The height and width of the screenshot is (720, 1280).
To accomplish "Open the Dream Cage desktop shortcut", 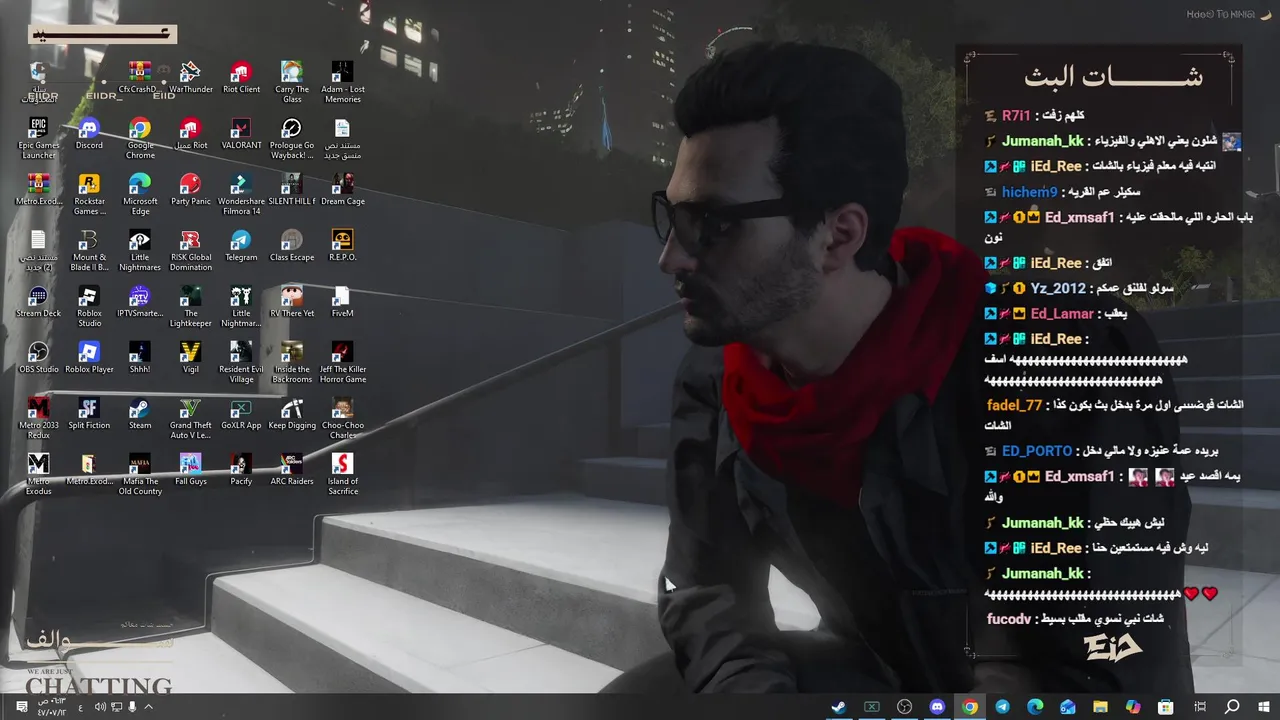I will pos(342,190).
